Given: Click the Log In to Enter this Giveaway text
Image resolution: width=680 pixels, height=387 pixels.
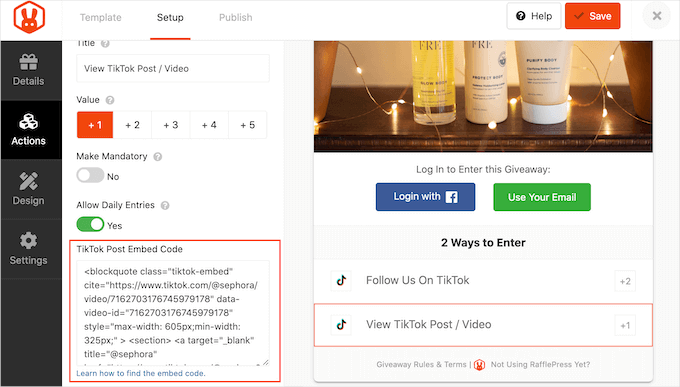Looking at the screenshot, I should pyautogui.click(x=483, y=169).
